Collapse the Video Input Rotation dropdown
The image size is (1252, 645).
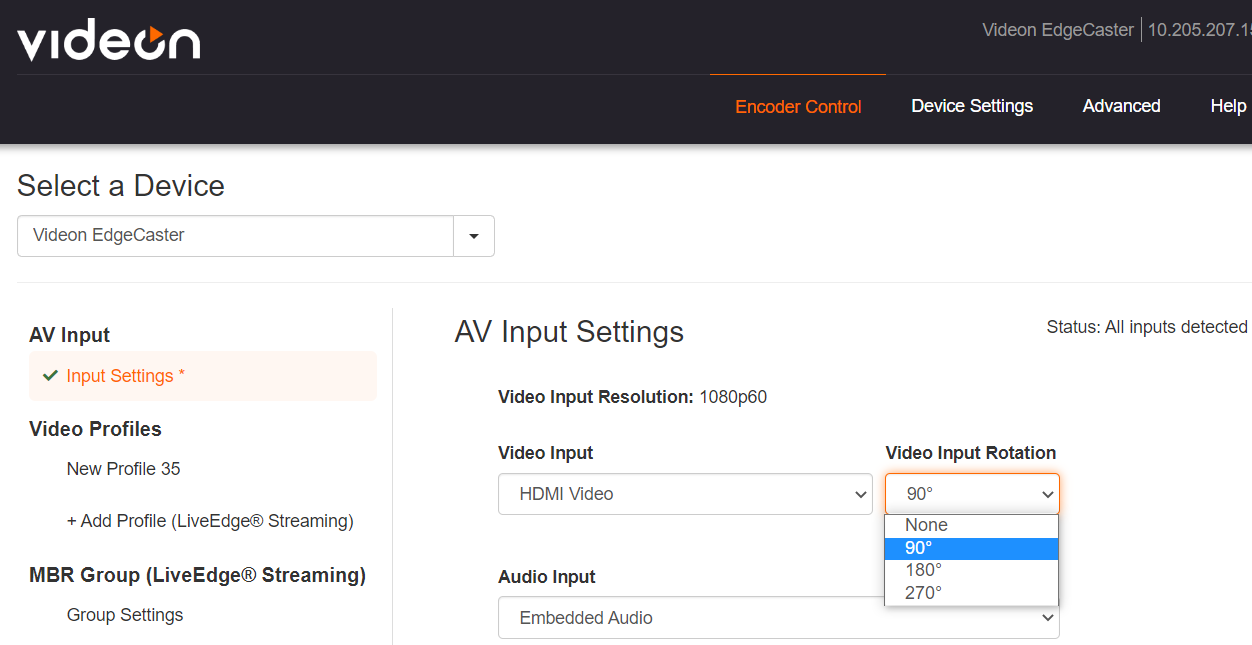(x=972, y=494)
